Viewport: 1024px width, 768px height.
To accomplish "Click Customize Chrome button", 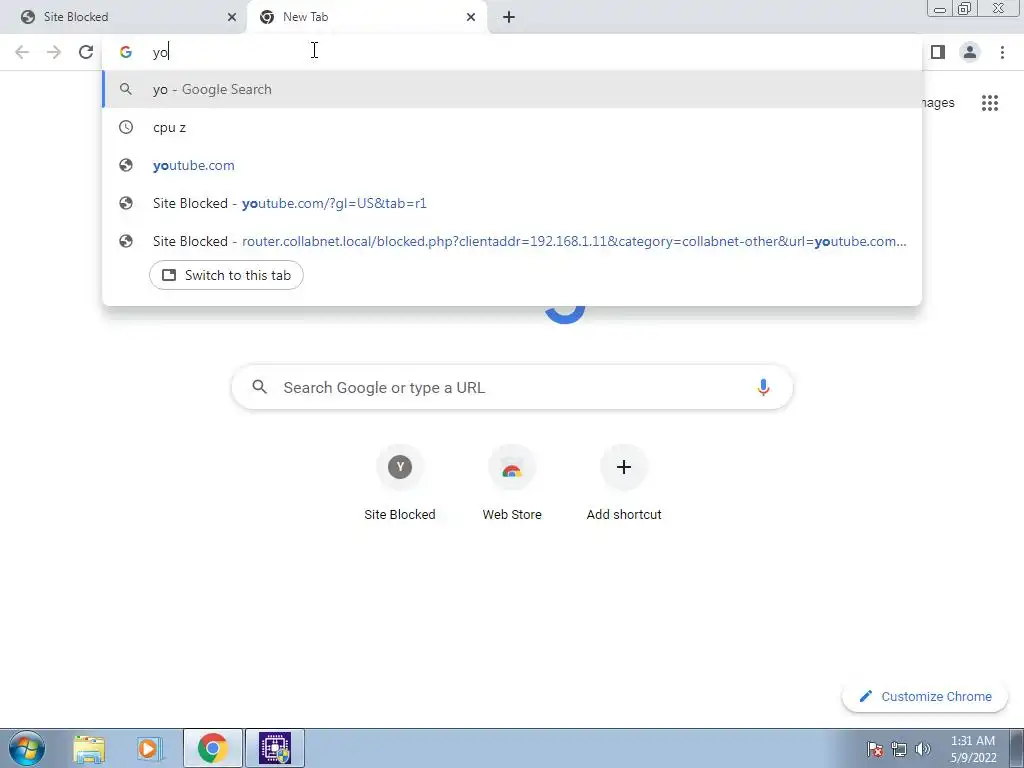I will click(x=925, y=696).
